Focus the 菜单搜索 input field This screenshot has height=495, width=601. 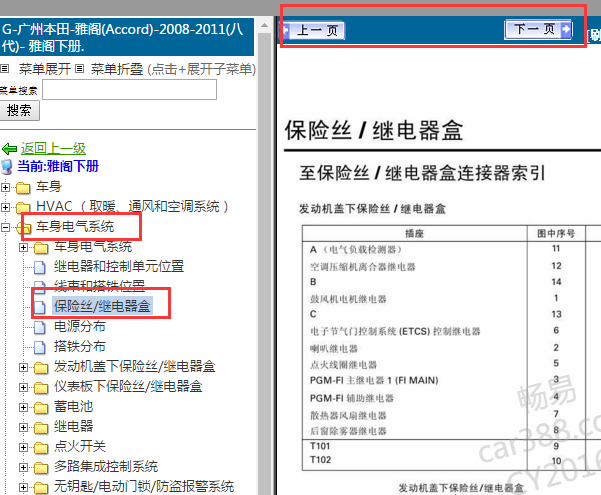point(130,90)
